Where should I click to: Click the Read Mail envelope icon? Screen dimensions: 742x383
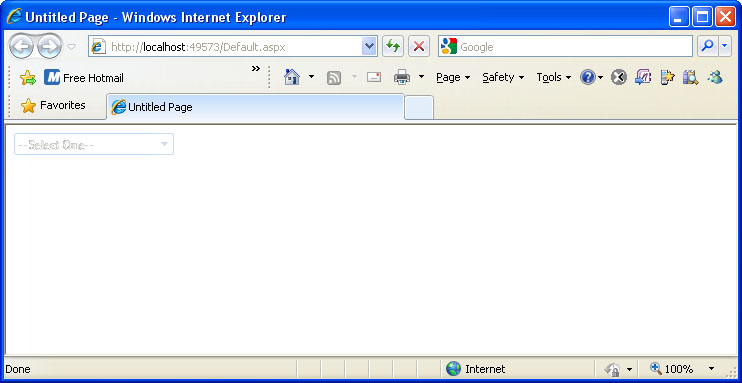[x=374, y=77]
